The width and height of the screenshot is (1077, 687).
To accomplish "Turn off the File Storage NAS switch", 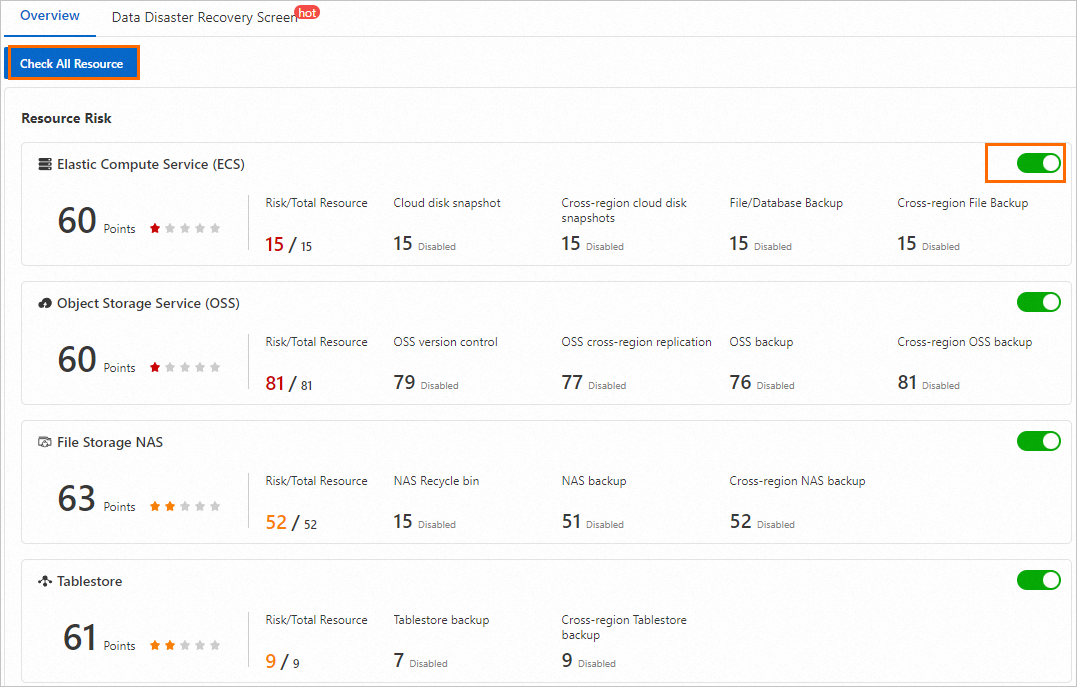I will (x=1038, y=441).
